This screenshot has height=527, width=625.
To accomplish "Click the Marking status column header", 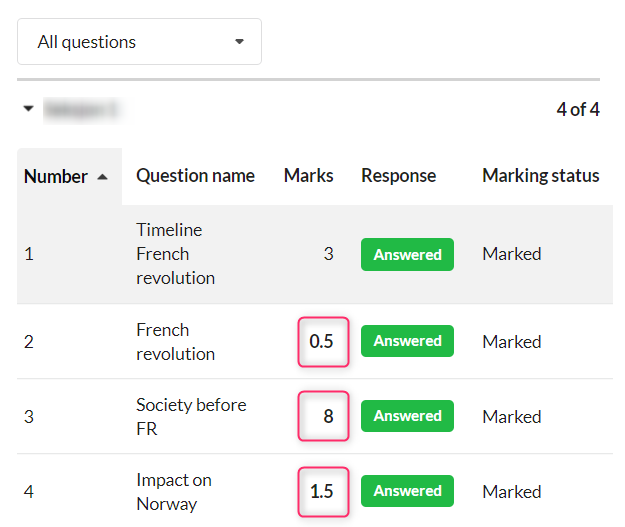I will click(x=540, y=176).
